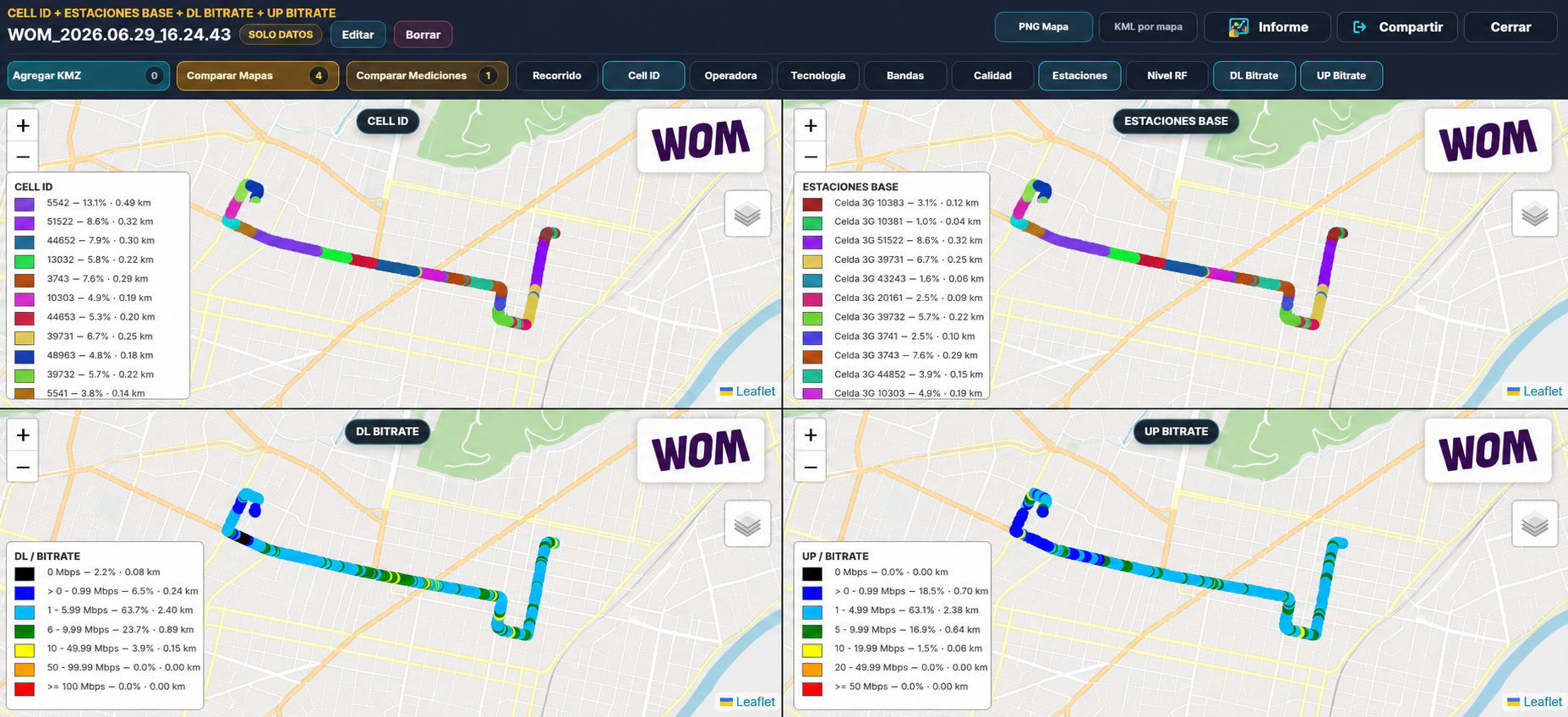Click the yellow 10 - 19.99 Mbps UP swatch
Screen dimensions: 1568x717
point(812,649)
